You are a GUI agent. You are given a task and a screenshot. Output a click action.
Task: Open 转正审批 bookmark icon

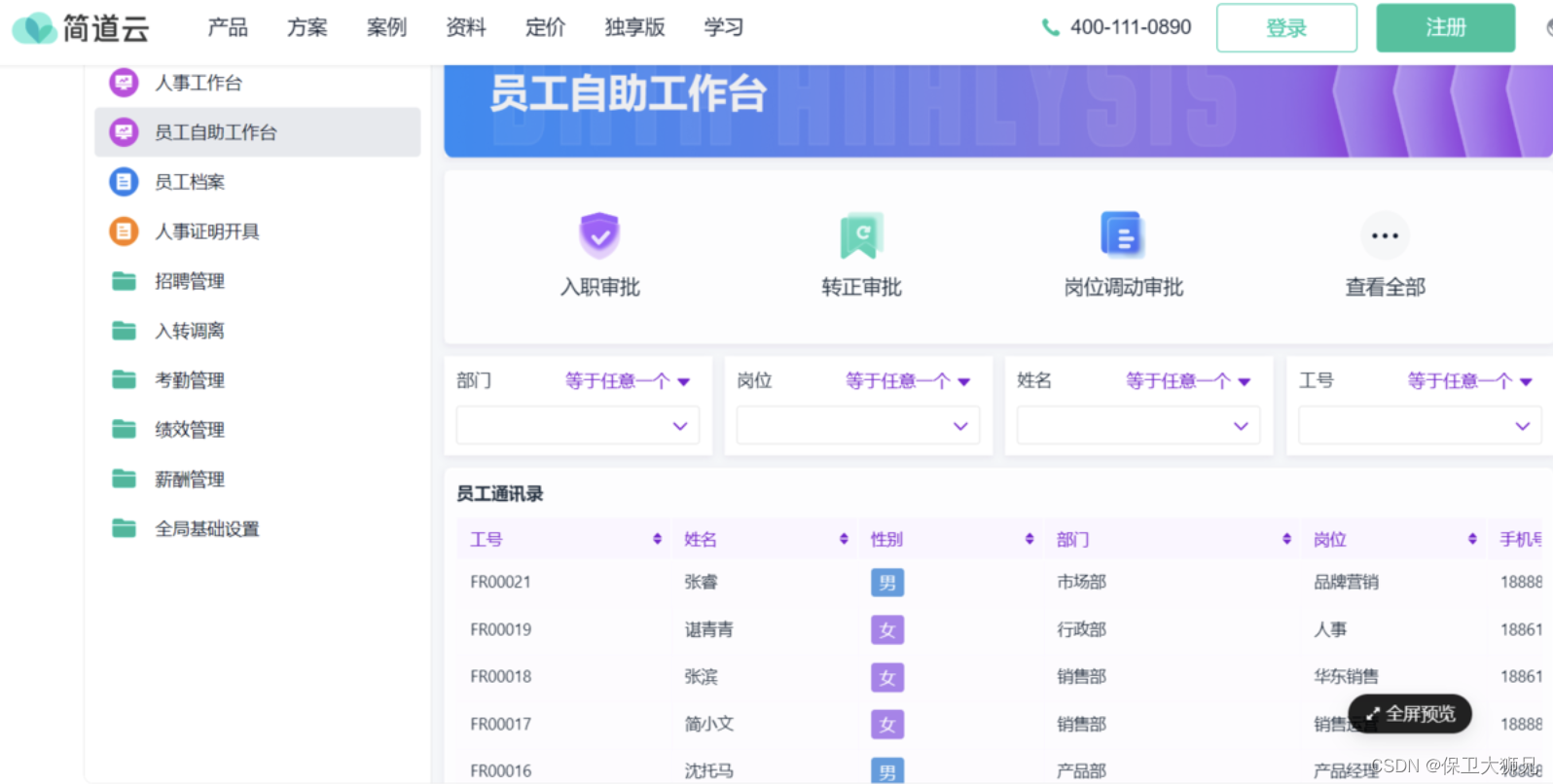(861, 235)
